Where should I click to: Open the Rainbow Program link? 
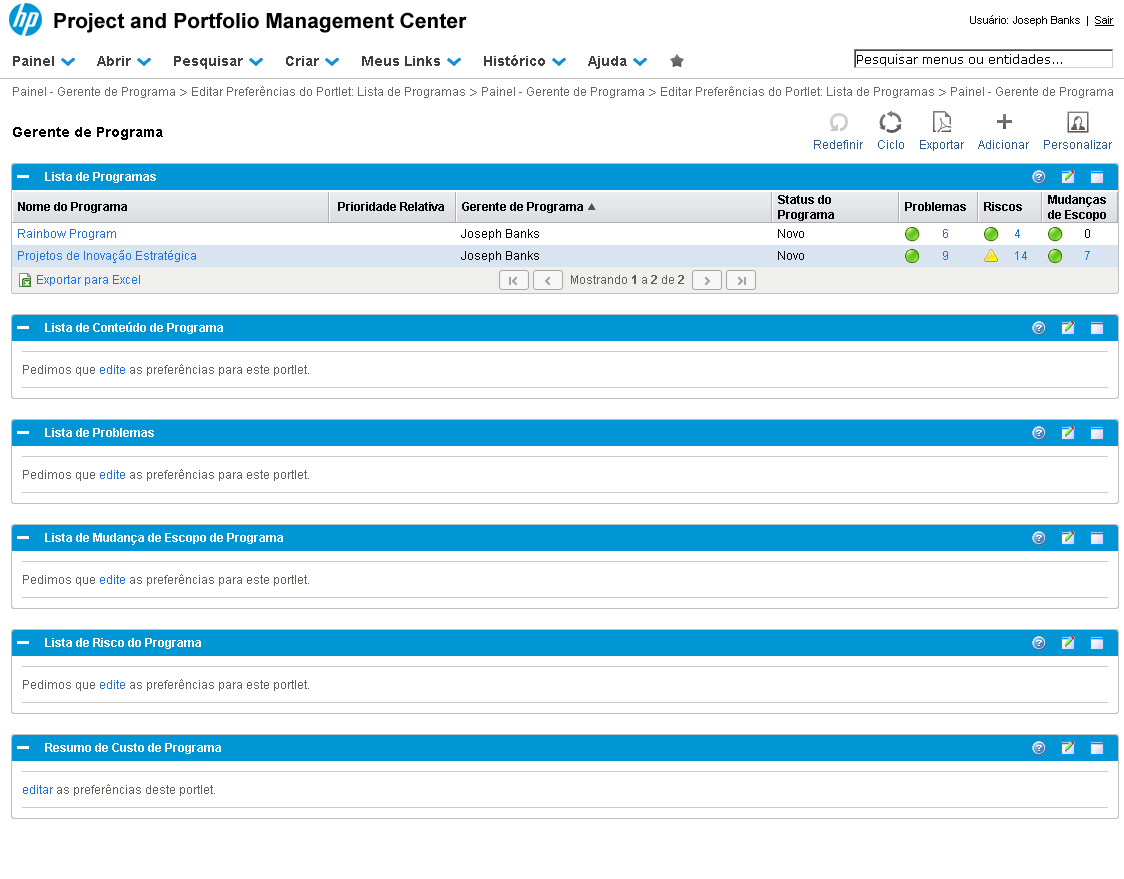67,234
